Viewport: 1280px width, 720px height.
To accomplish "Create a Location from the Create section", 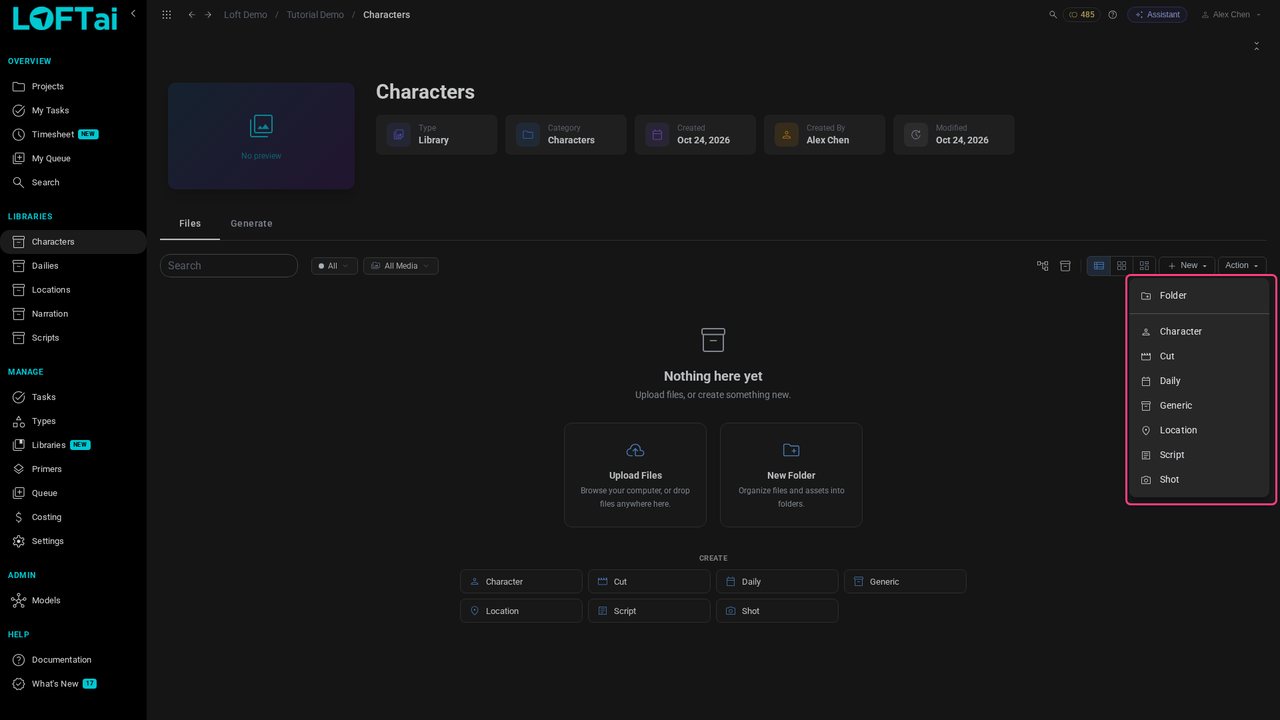I will [521, 611].
